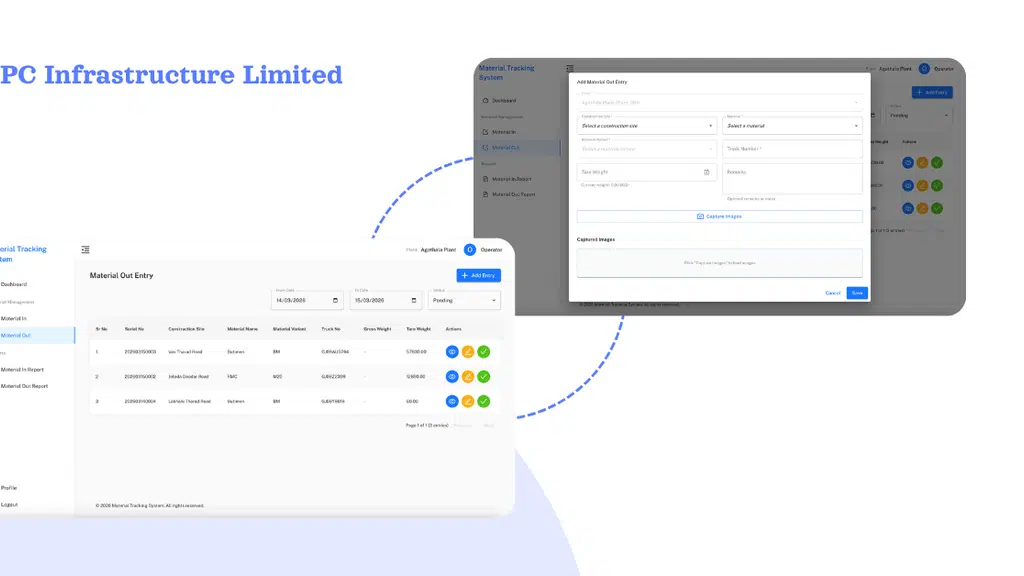The width and height of the screenshot is (1024, 576).
Task: Edit row 1 Vav Tharad Road entry
Action: 468,352
